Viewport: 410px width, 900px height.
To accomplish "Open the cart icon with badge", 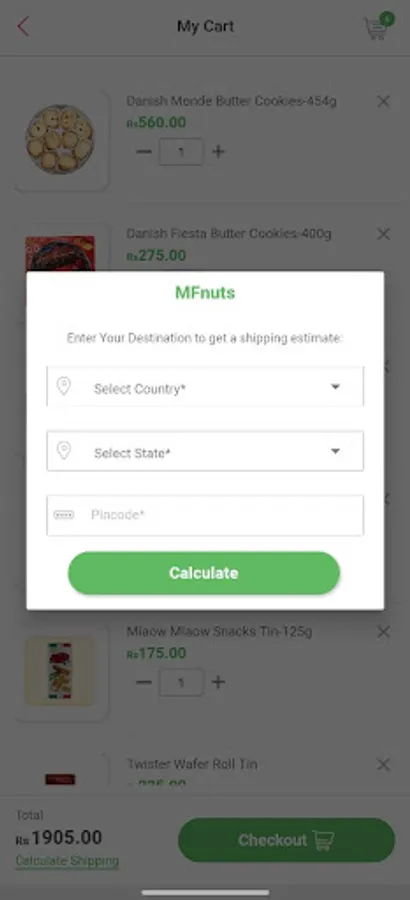I will [378, 27].
